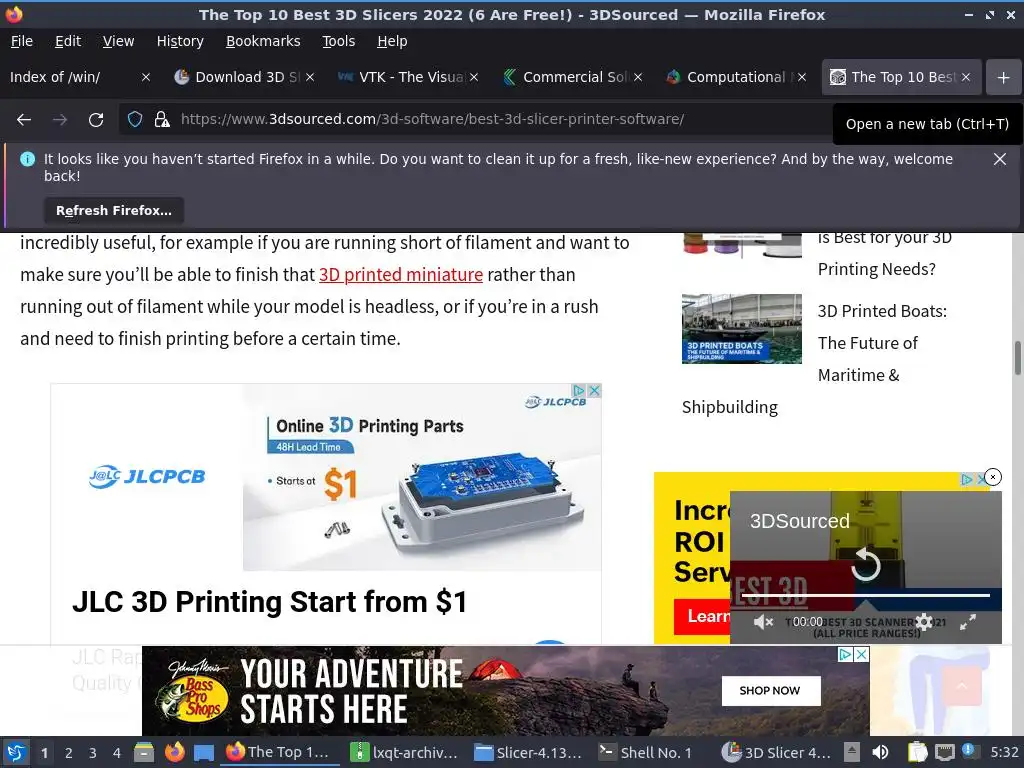Launch Firefox from the taskbar quicklaunch
Viewport: 1024px width, 768px height.
(174, 752)
